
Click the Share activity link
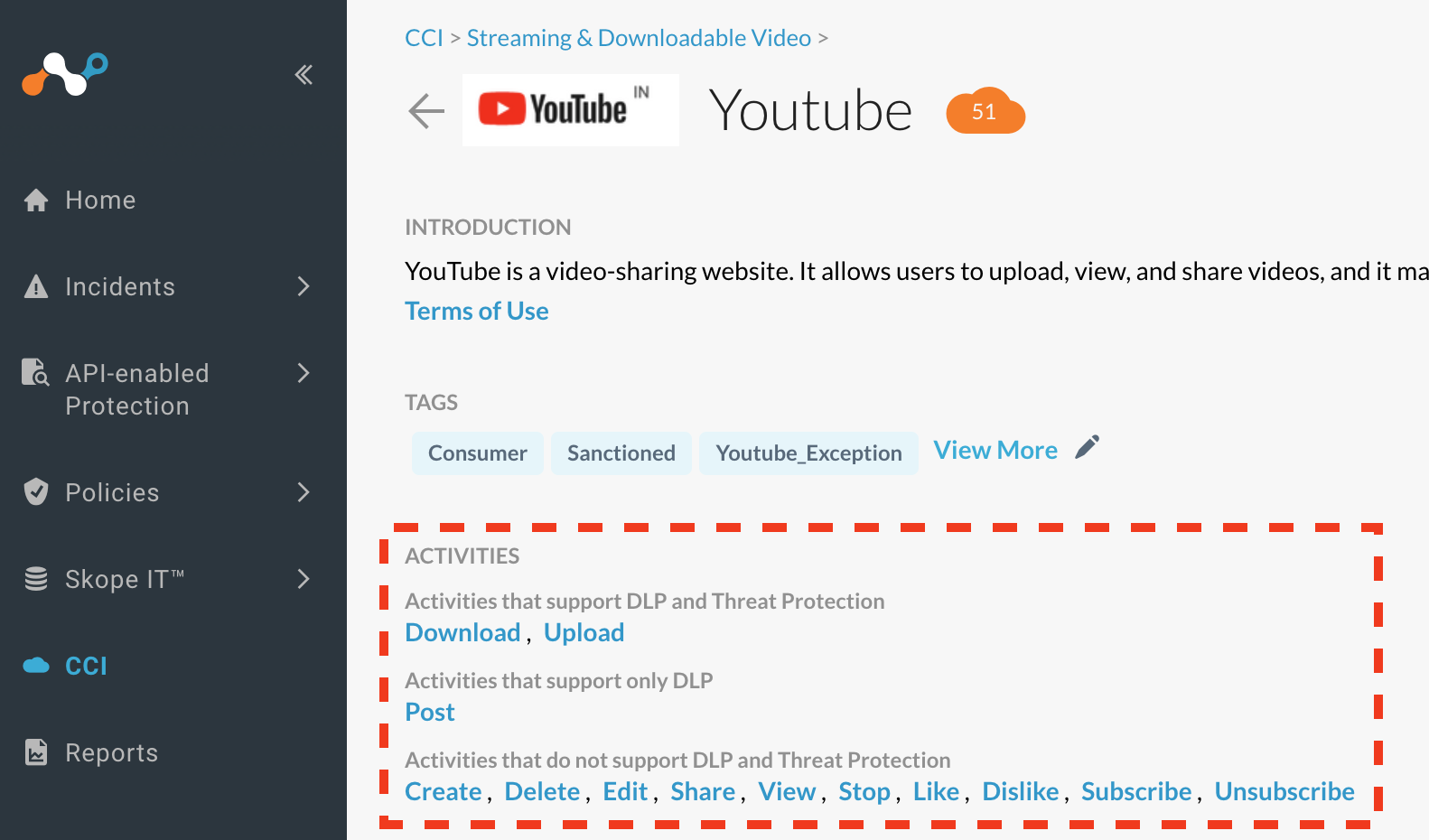click(703, 791)
